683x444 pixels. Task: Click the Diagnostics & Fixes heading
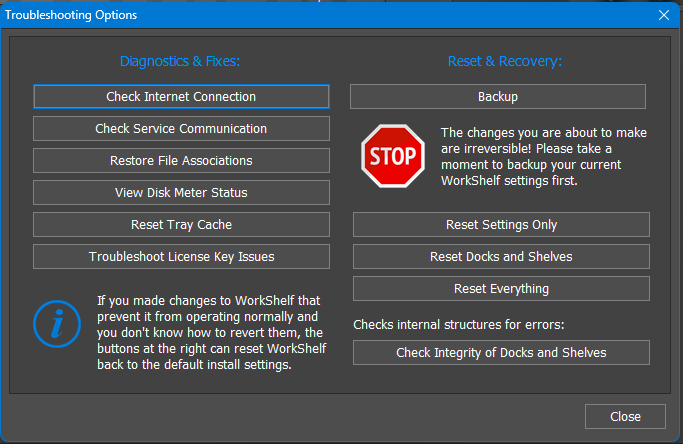coord(180,62)
